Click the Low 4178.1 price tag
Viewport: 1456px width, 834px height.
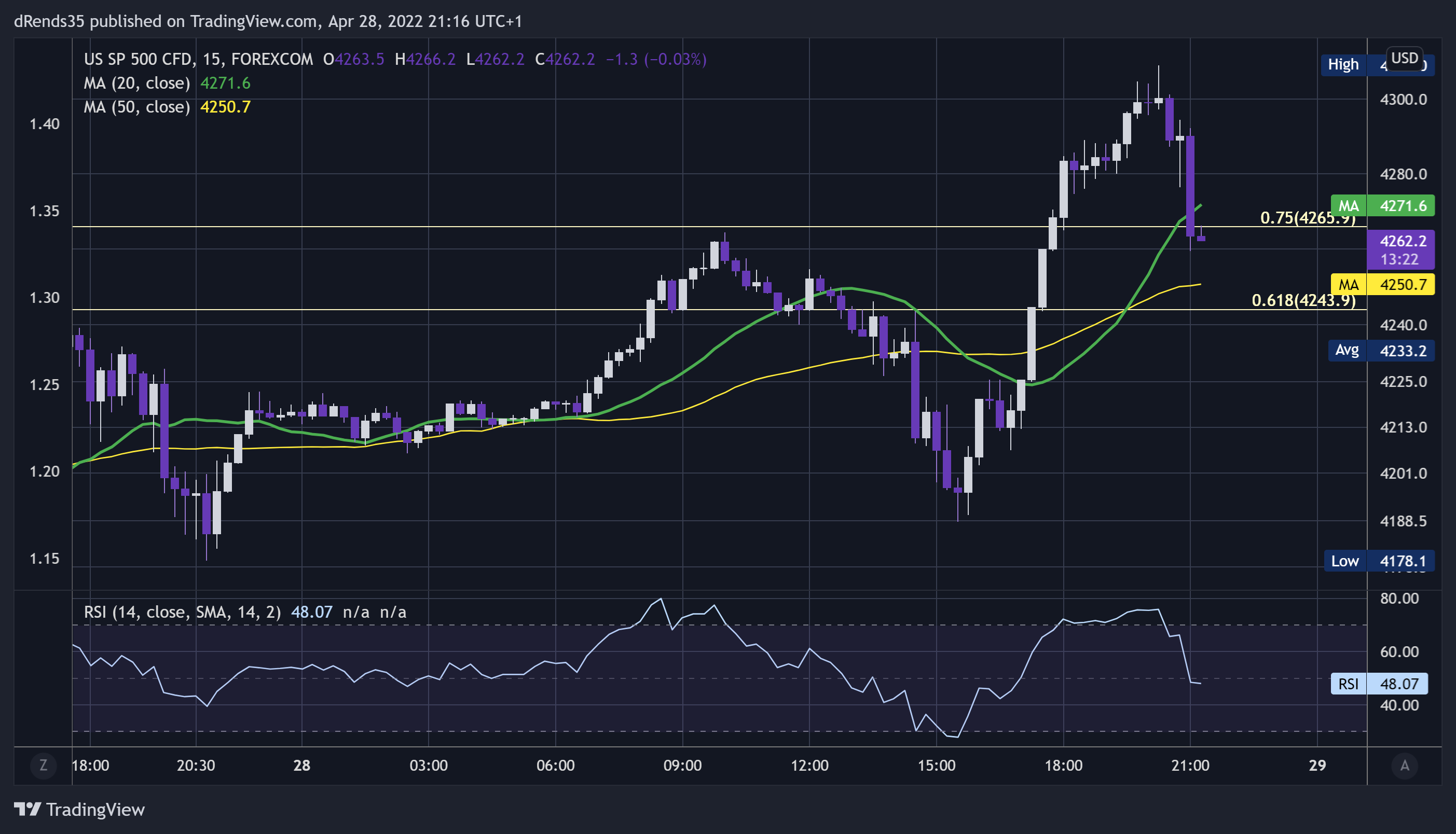[x=1379, y=561]
